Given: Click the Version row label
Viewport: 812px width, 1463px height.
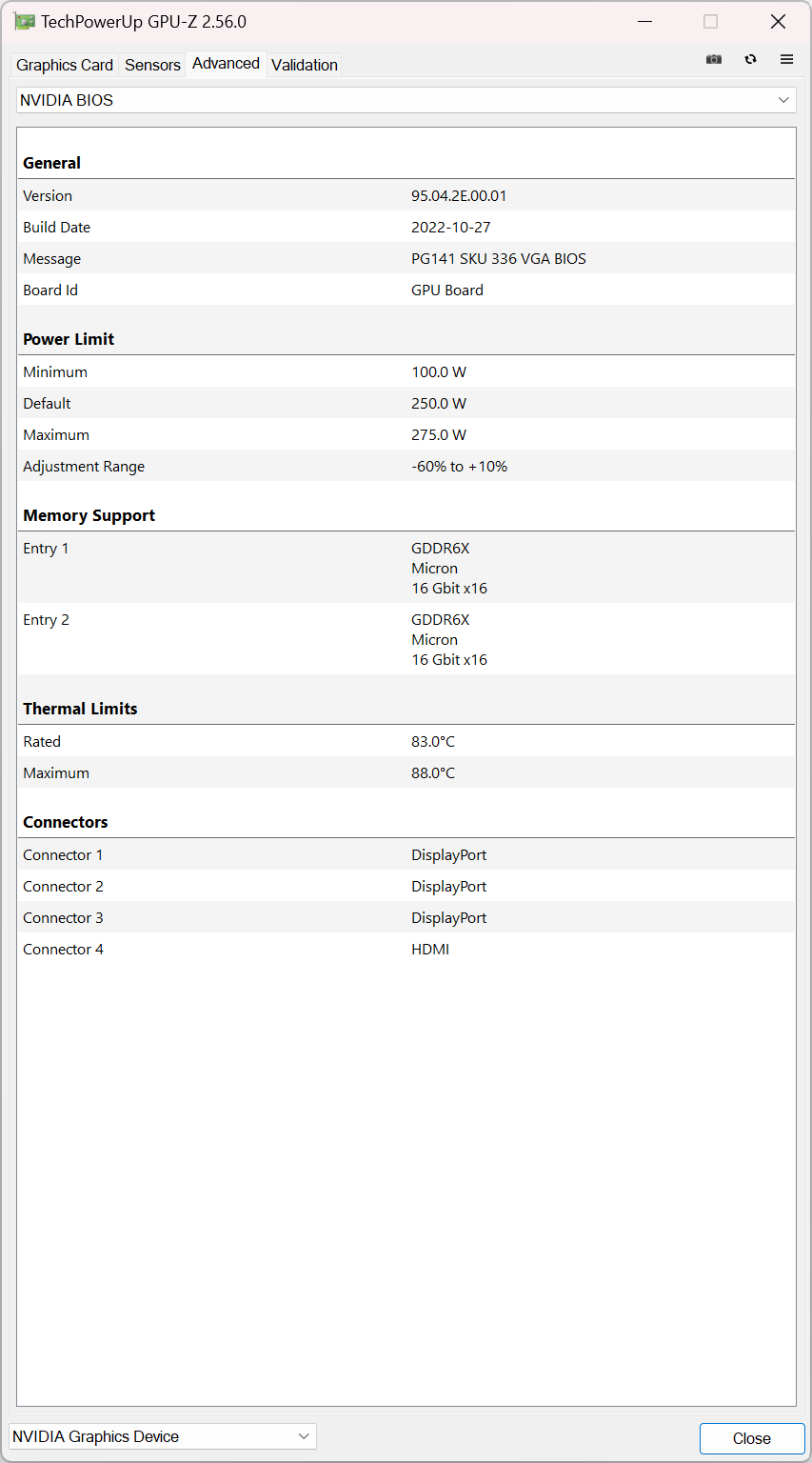Looking at the screenshot, I should pos(48,196).
